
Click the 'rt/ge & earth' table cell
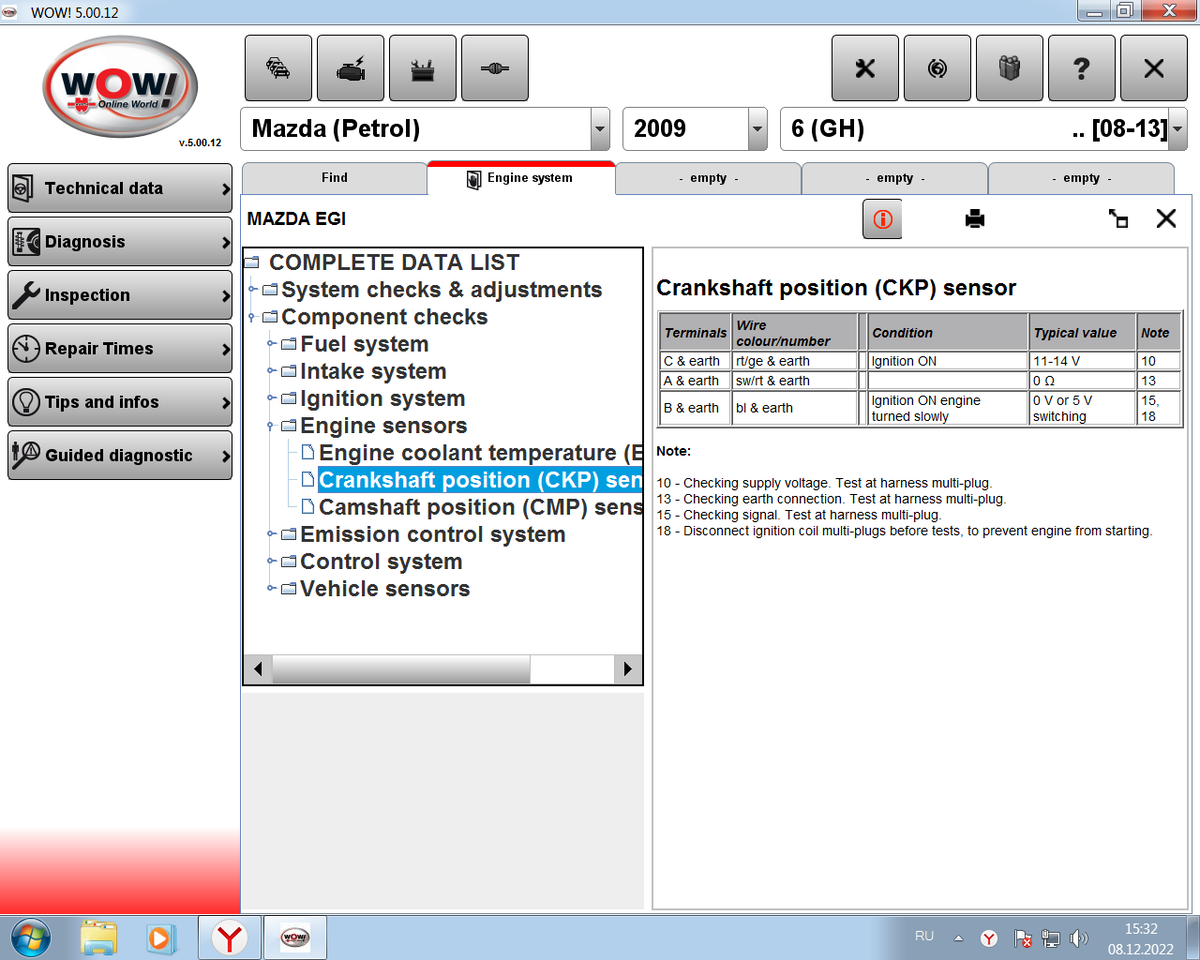click(795, 361)
